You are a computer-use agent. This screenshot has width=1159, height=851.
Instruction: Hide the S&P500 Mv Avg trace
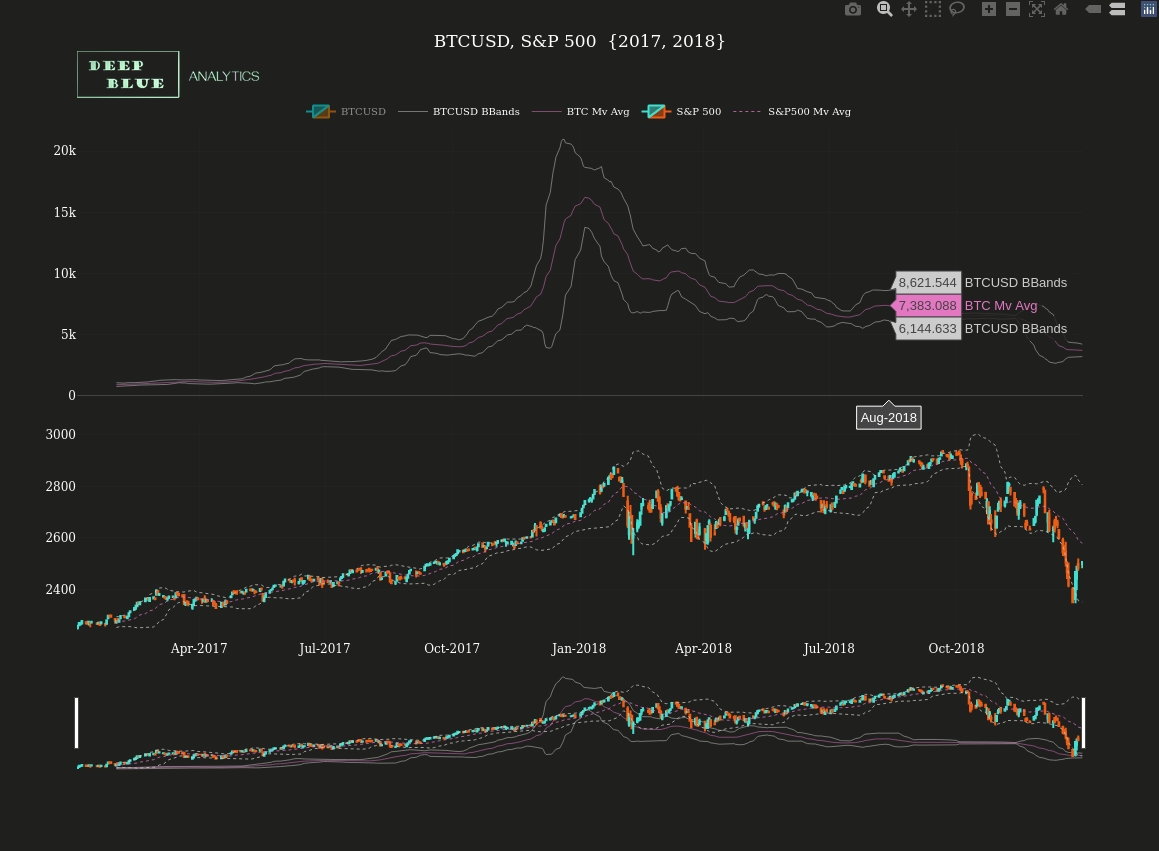tap(793, 112)
